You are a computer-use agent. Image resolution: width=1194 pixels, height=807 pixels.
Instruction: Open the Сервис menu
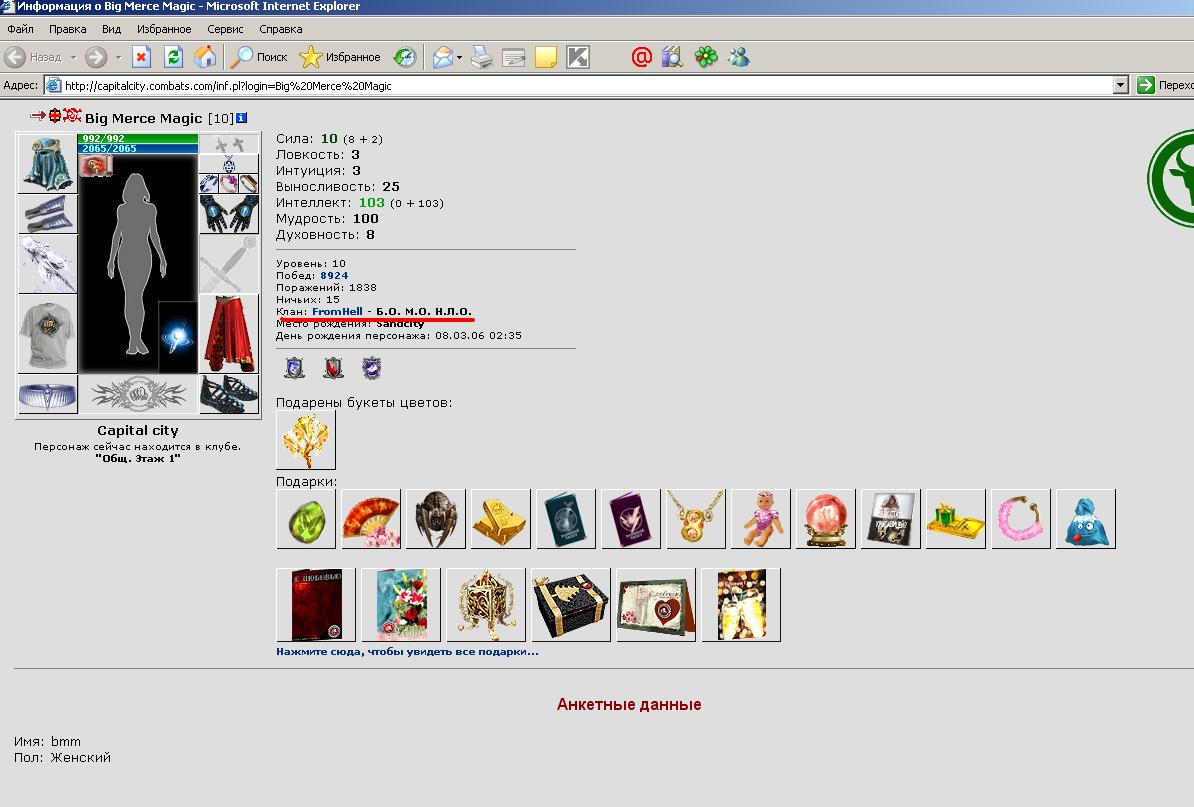(x=225, y=29)
